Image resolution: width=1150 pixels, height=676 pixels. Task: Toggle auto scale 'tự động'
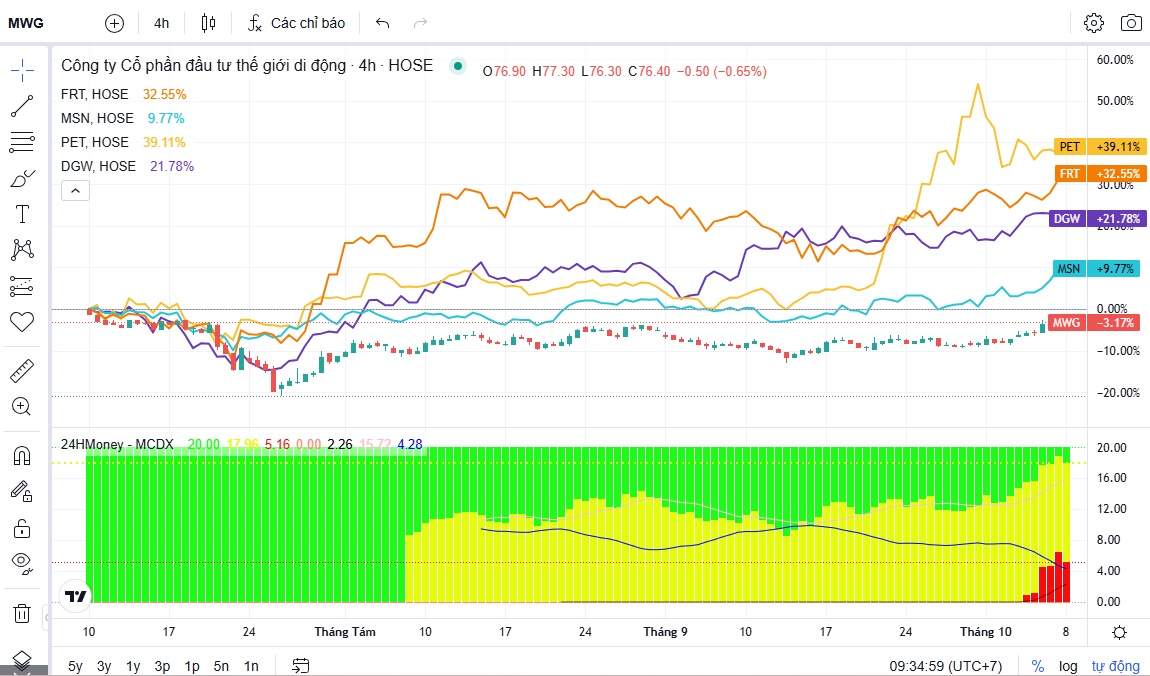point(1116,666)
